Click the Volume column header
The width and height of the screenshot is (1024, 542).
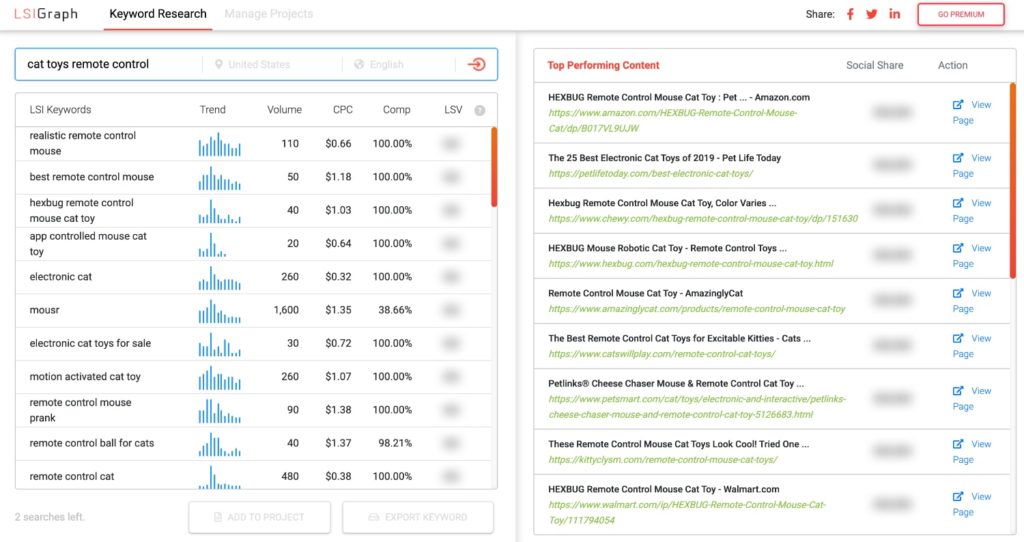coord(285,110)
